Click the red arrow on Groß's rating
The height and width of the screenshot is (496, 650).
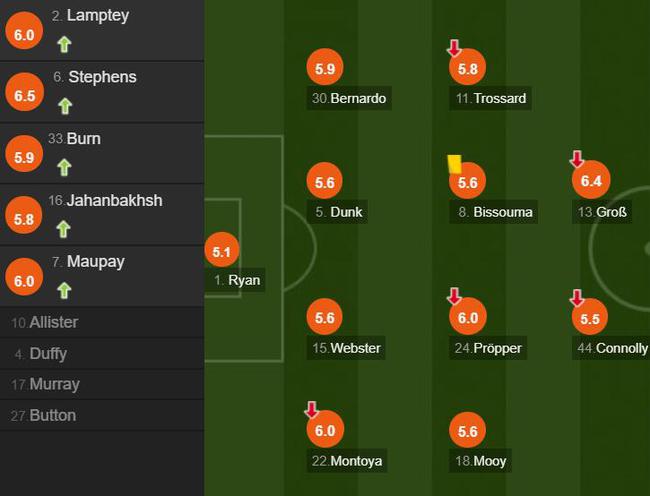[577, 159]
